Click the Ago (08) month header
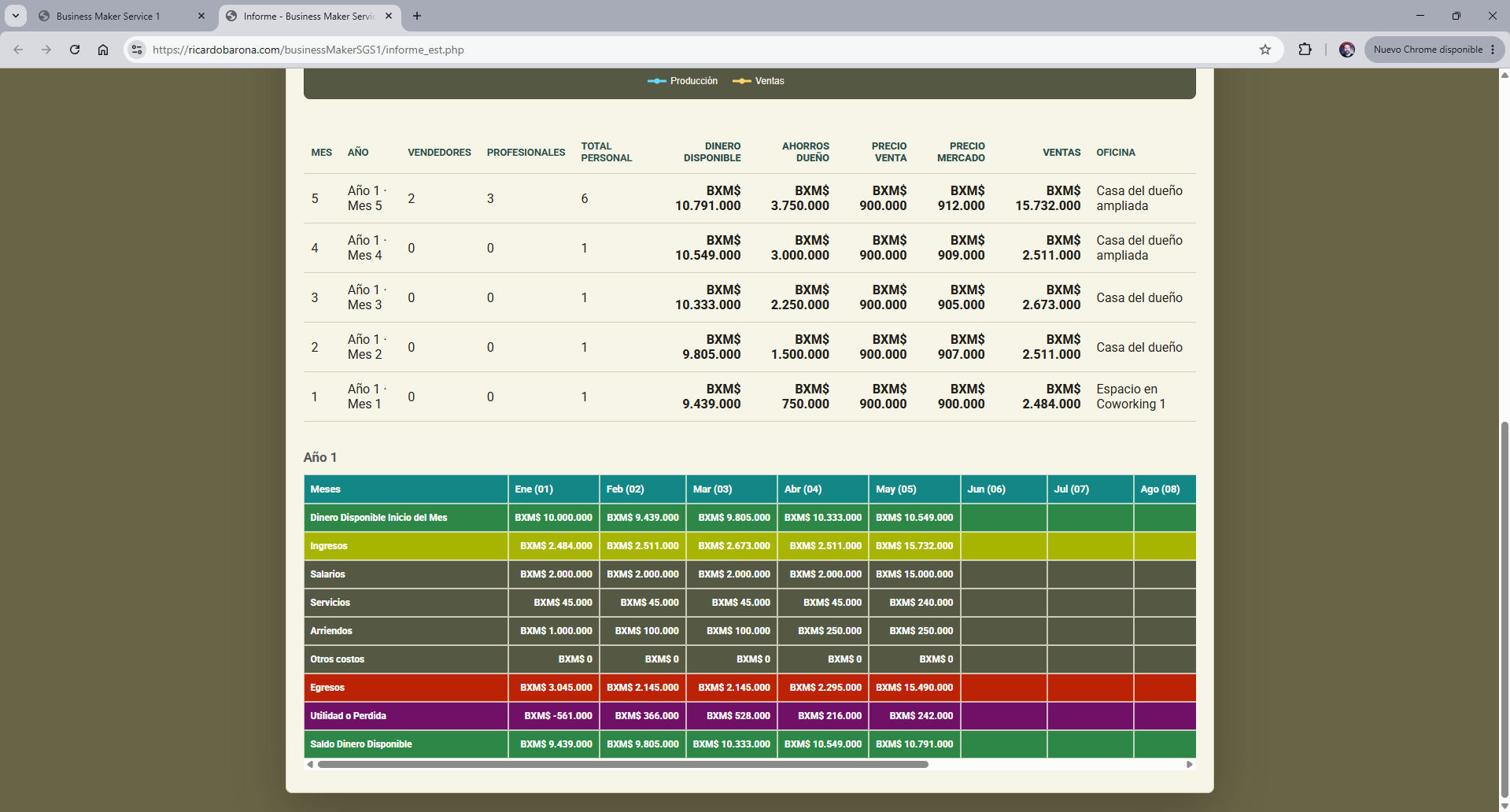1510x812 pixels. pos(1165,489)
